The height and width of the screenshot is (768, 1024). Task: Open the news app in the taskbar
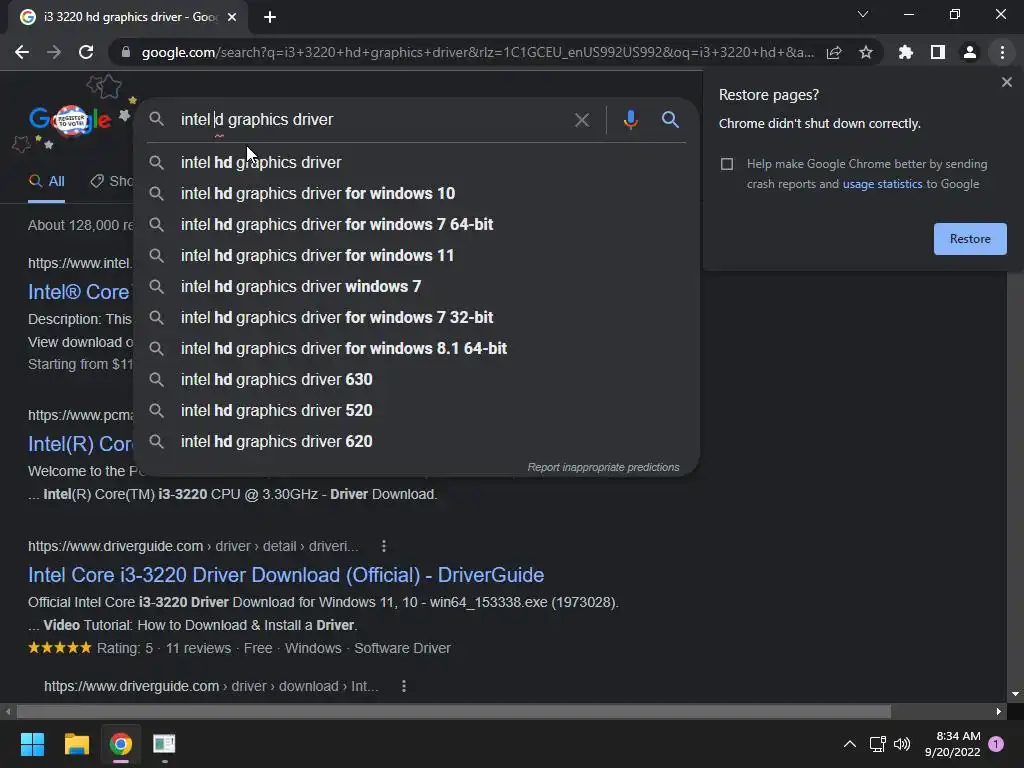coord(165,744)
